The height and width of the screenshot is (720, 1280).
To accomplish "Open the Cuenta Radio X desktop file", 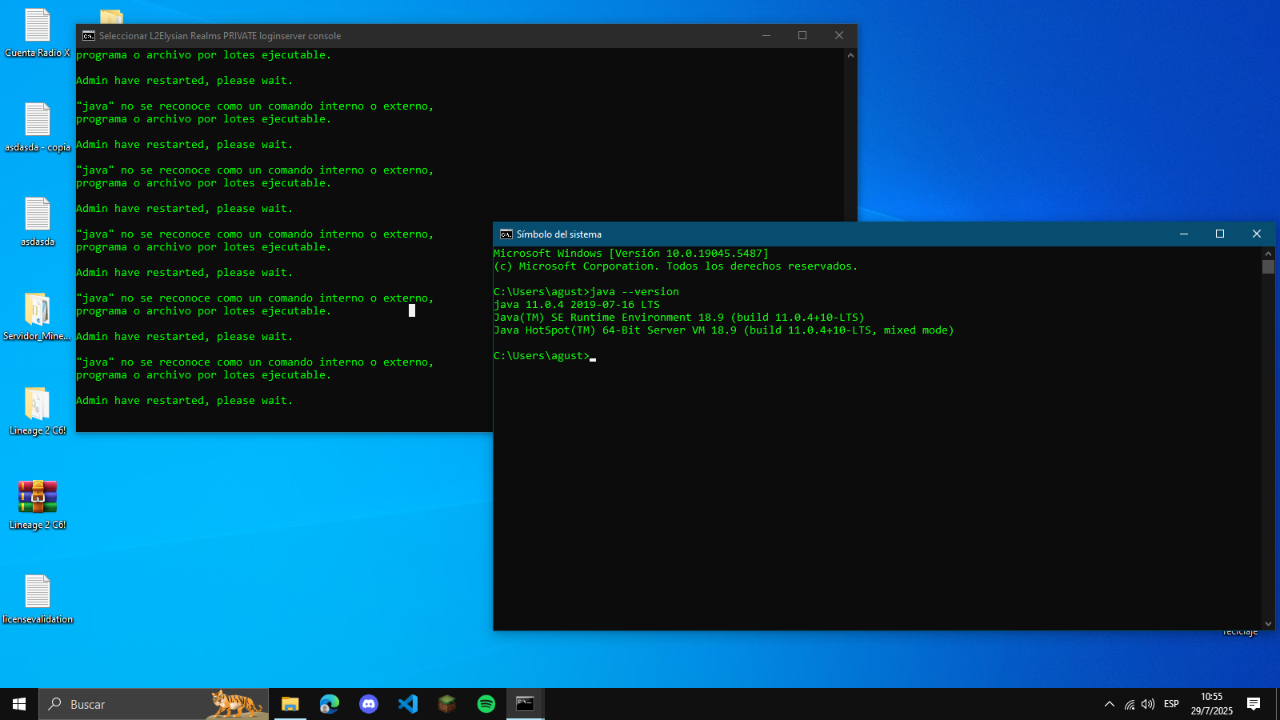I will 37,32.
